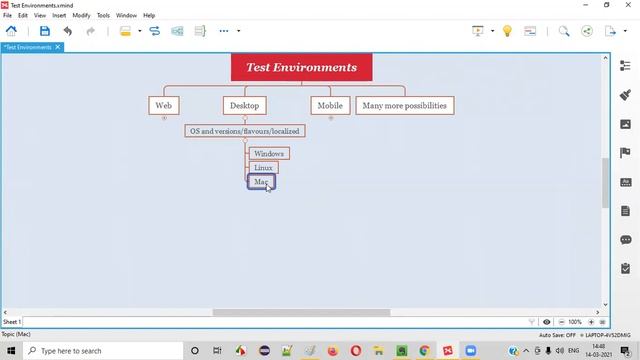Go to the Home dashboard icon
This screenshot has width=640, height=360.
click(x=11, y=31)
